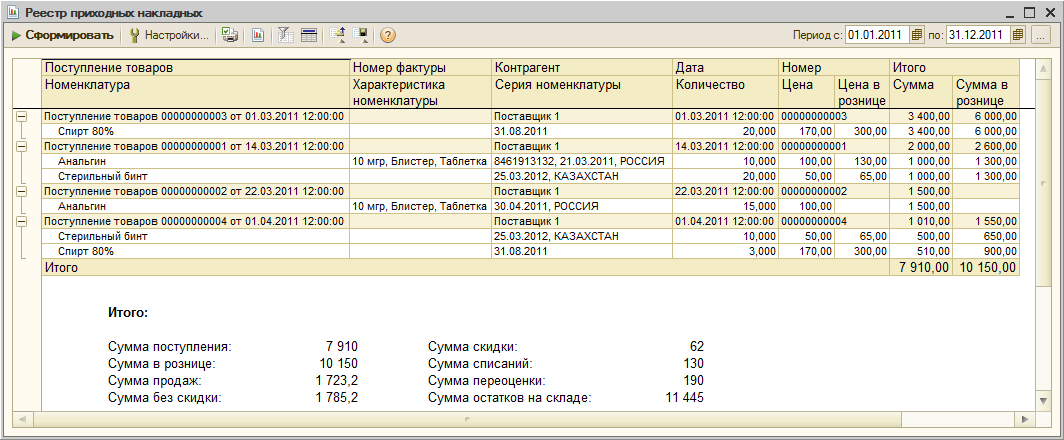Click the Сумма скидки label
Screen dimensions: 1064x440
[473, 346]
